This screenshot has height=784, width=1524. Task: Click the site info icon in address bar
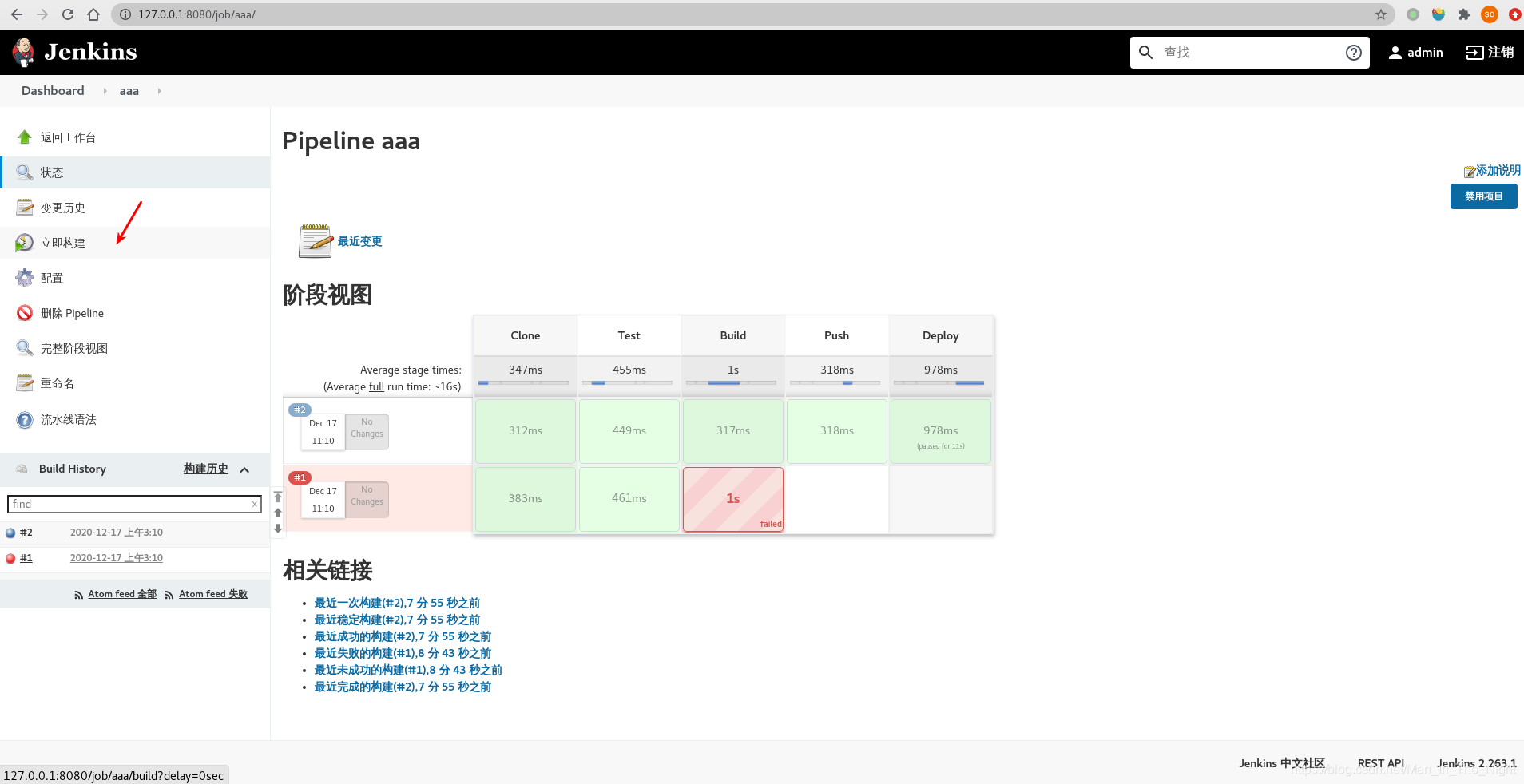pyautogui.click(x=125, y=14)
